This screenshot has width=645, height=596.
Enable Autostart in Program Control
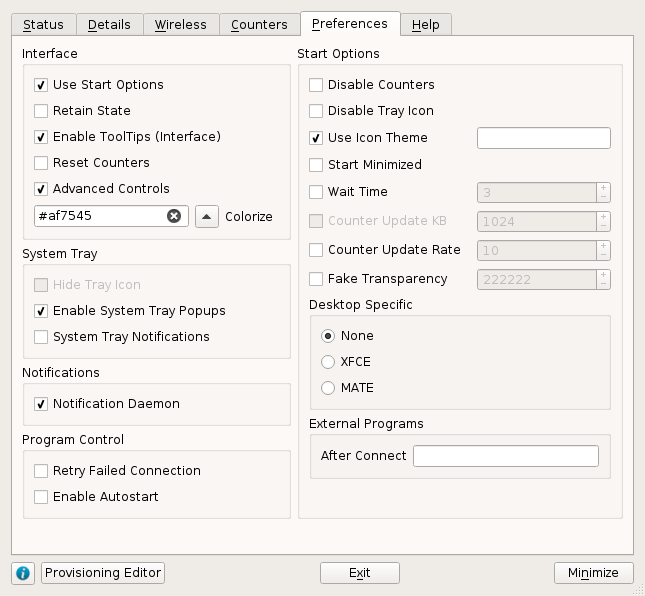click(41, 497)
